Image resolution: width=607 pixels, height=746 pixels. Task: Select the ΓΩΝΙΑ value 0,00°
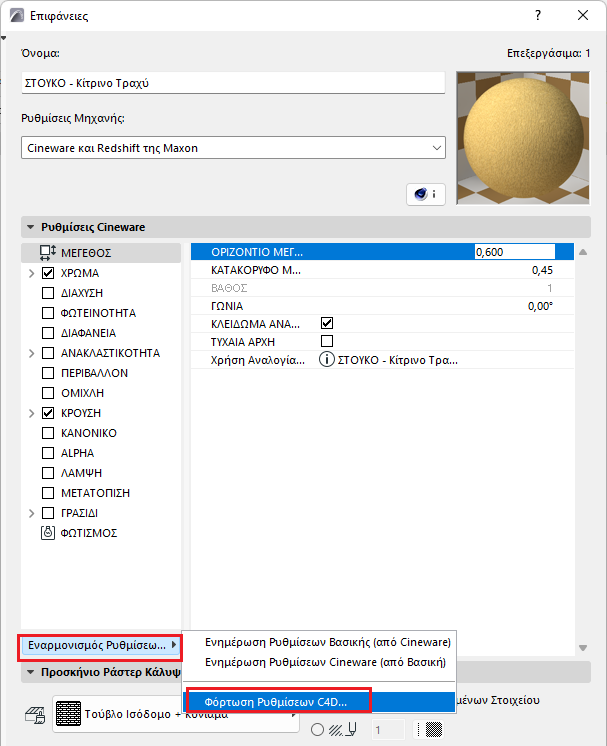pyautogui.click(x=540, y=306)
